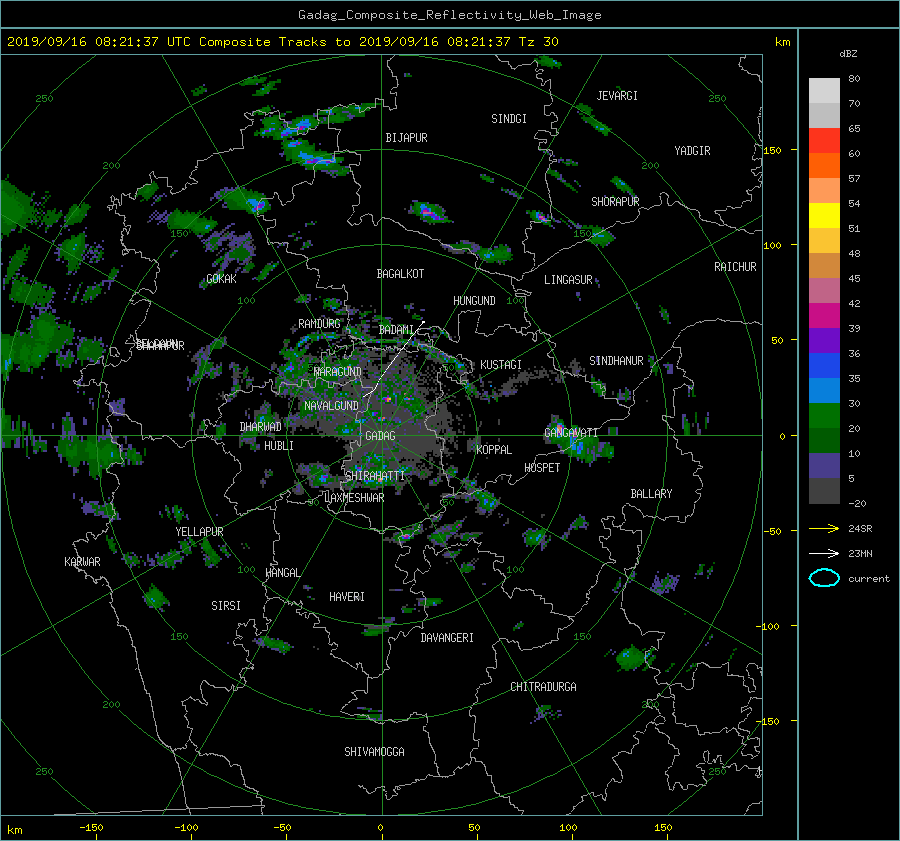Viewport: 900px width, 841px height.
Task: Click the dBZ legend heading
Action: (848, 53)
